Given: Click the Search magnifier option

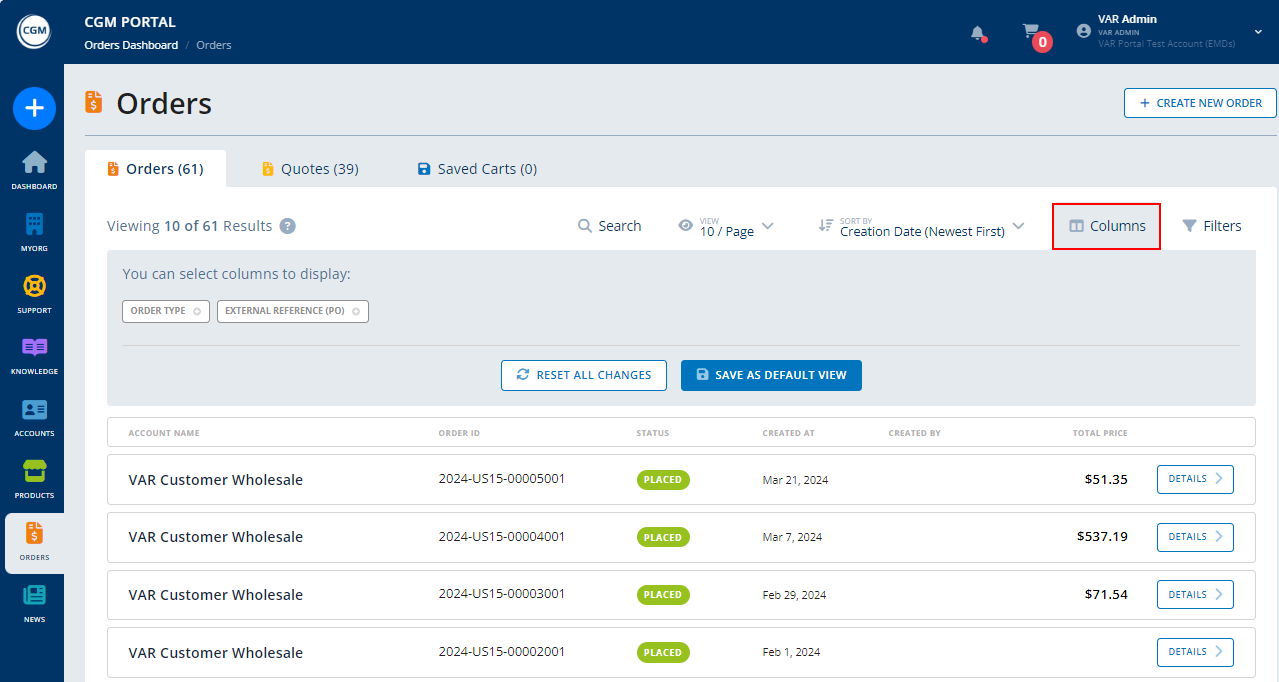Looking at the screenshot, I should tap(609, 226).
